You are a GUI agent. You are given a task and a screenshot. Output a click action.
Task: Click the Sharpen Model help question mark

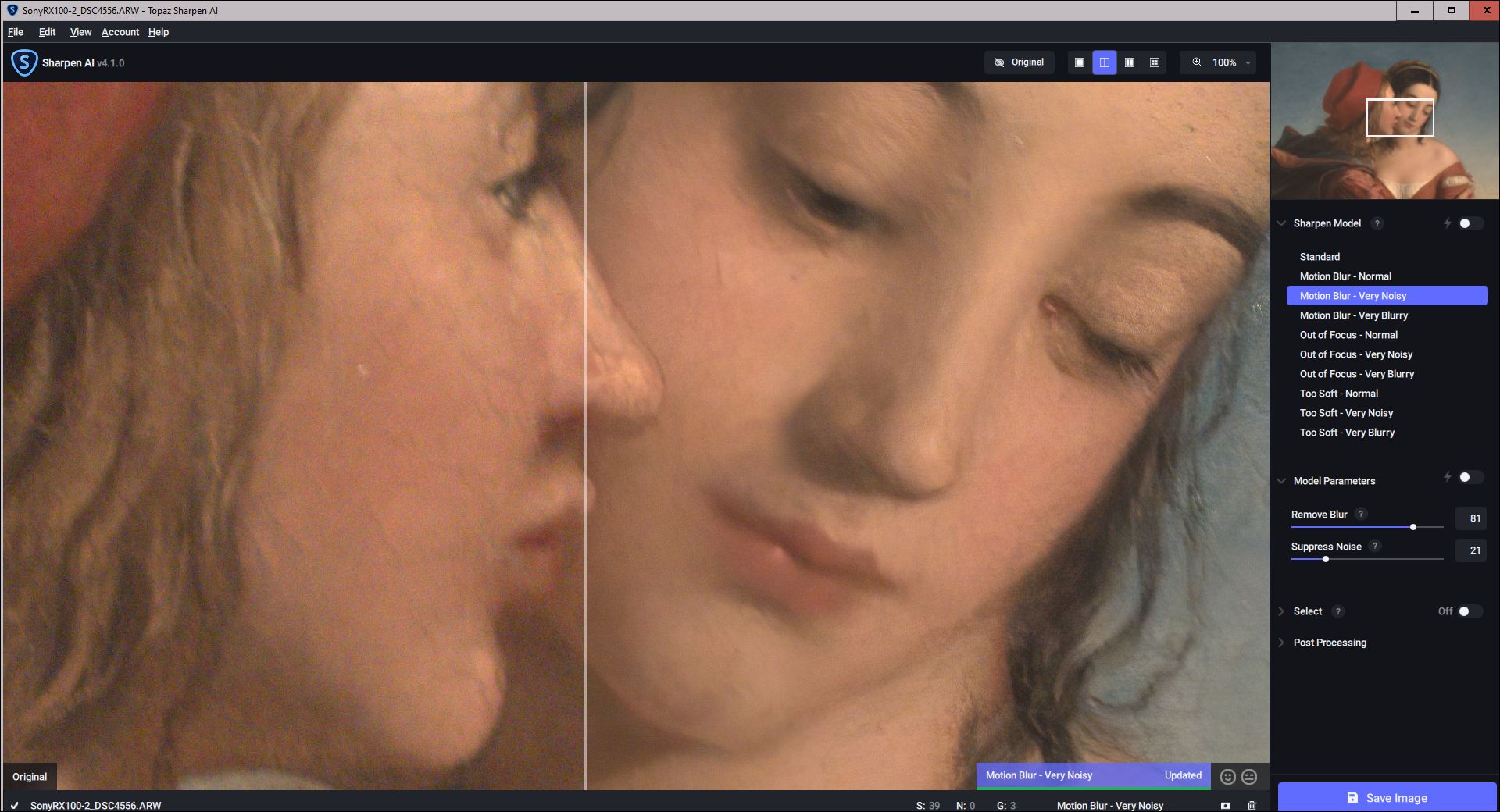(1377, 223)
